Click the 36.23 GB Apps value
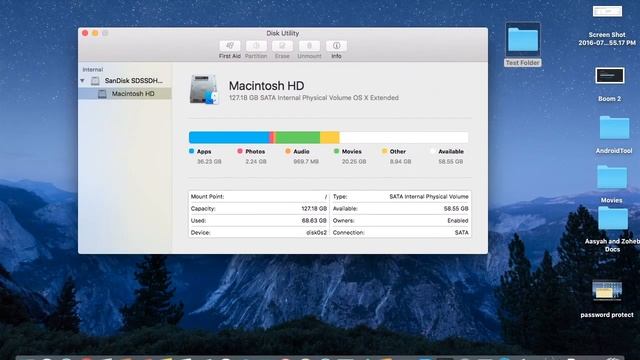This screenshot has height=360, width=640. click(x=209, y=162)
